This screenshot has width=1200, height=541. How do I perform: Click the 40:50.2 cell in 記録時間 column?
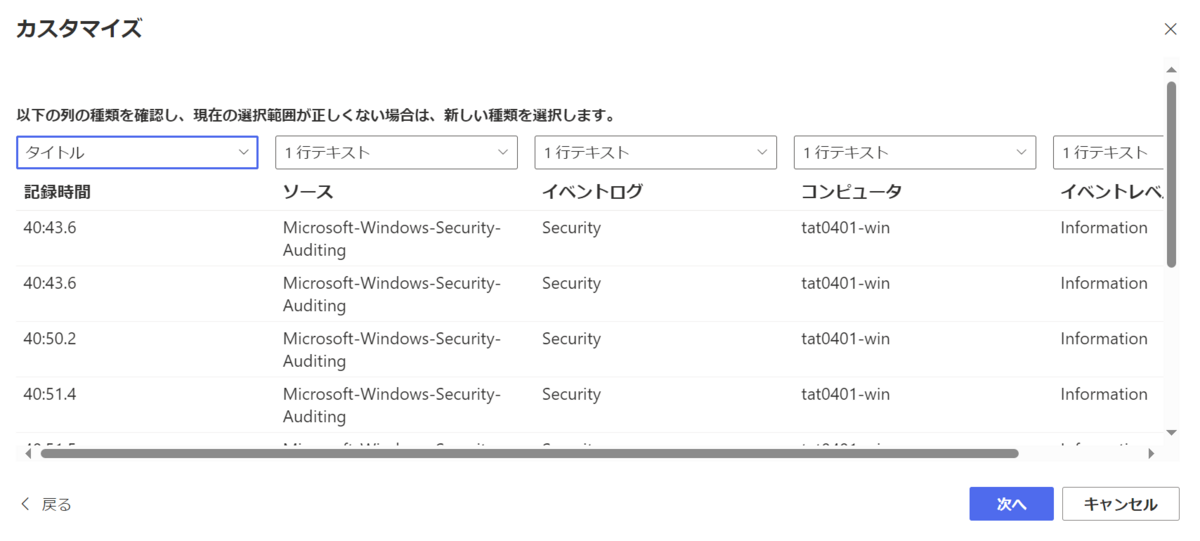coord(50,338)
